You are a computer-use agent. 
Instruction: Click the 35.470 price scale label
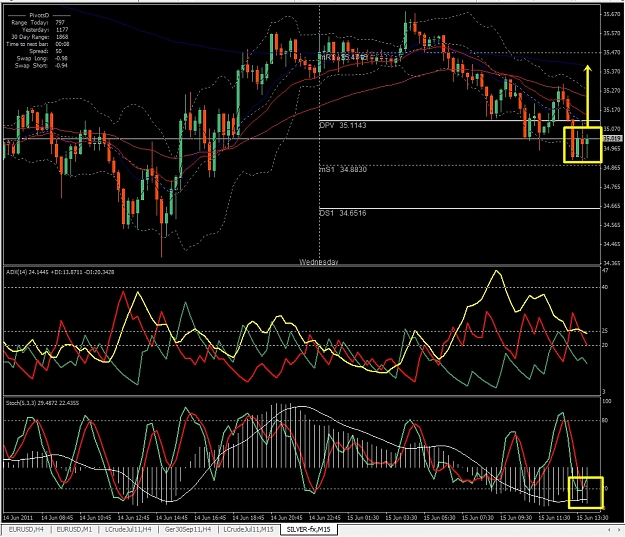click(611, 52)
